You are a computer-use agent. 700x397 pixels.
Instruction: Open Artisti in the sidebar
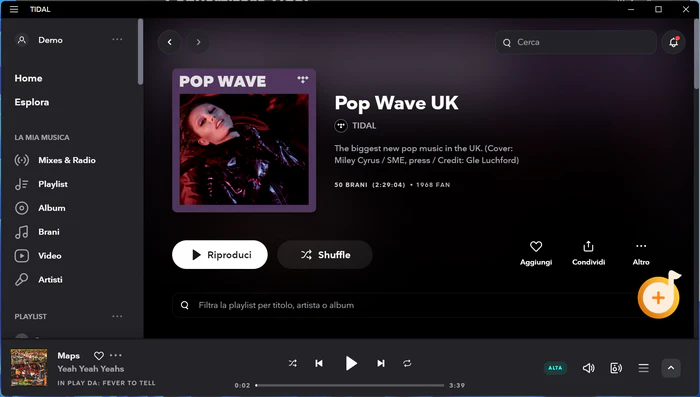[x=38, y=280]
